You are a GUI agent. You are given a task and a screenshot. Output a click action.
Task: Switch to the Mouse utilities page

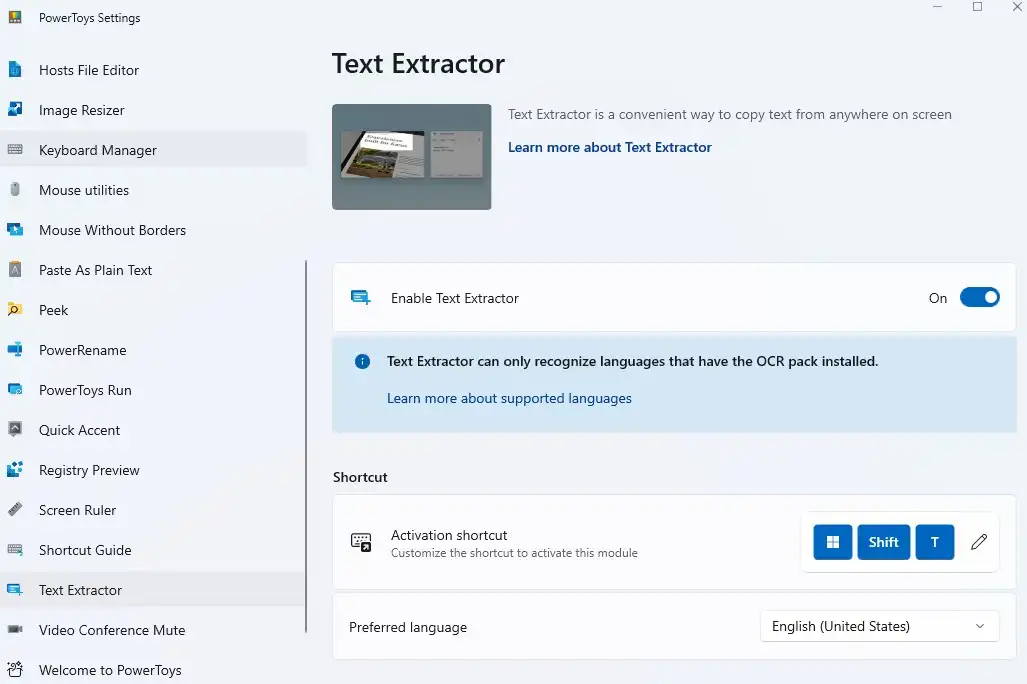[153, 190]
